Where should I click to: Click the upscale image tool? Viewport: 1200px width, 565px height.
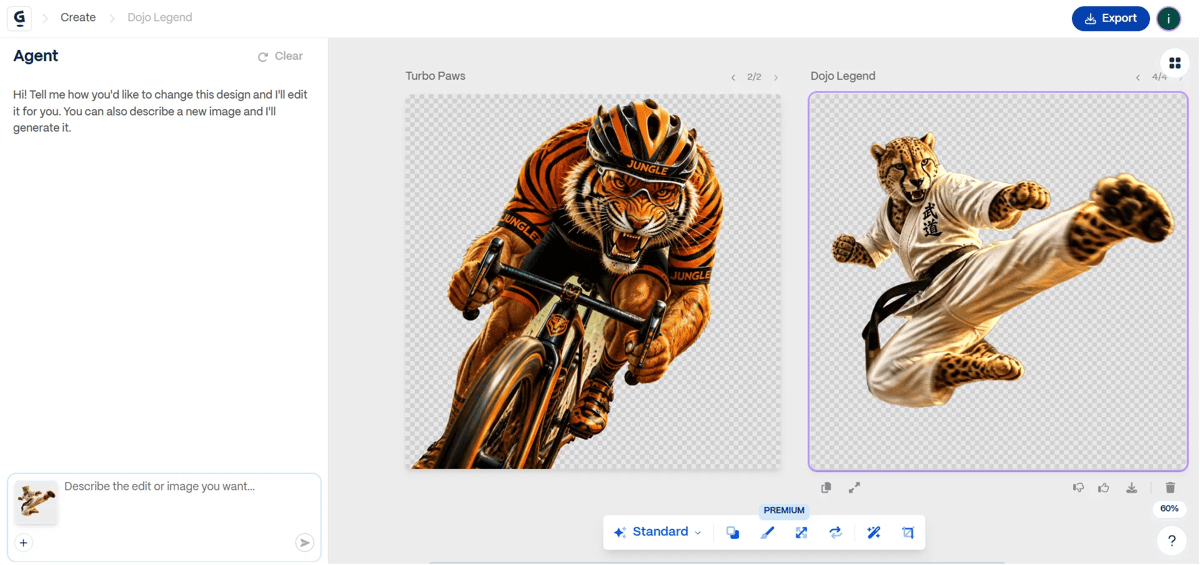[x=801, y=533]
